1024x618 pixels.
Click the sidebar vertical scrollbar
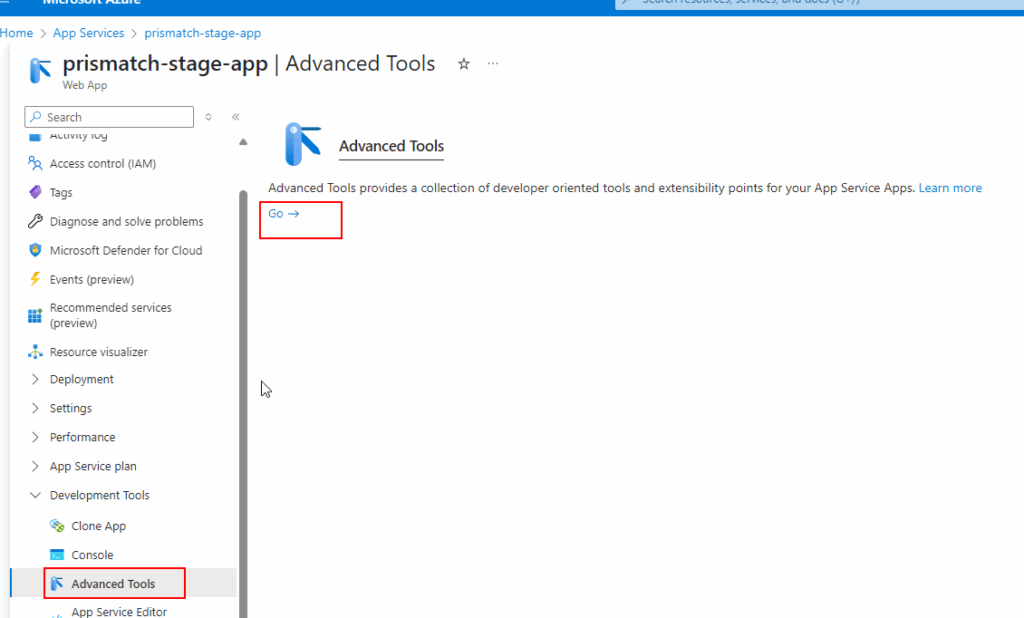click(x=243, y=403)
